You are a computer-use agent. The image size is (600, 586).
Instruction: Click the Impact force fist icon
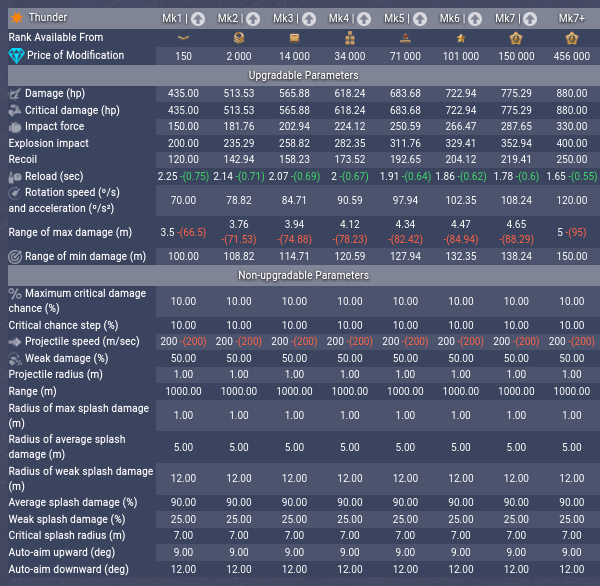point(15,127)
